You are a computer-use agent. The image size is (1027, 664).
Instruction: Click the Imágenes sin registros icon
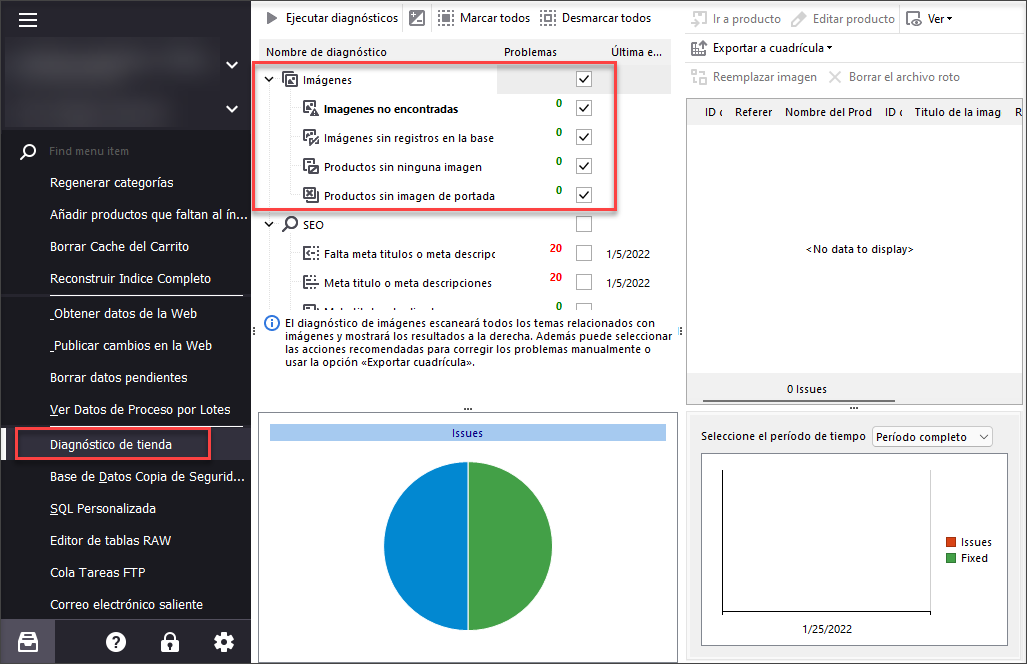coord(310,138)
